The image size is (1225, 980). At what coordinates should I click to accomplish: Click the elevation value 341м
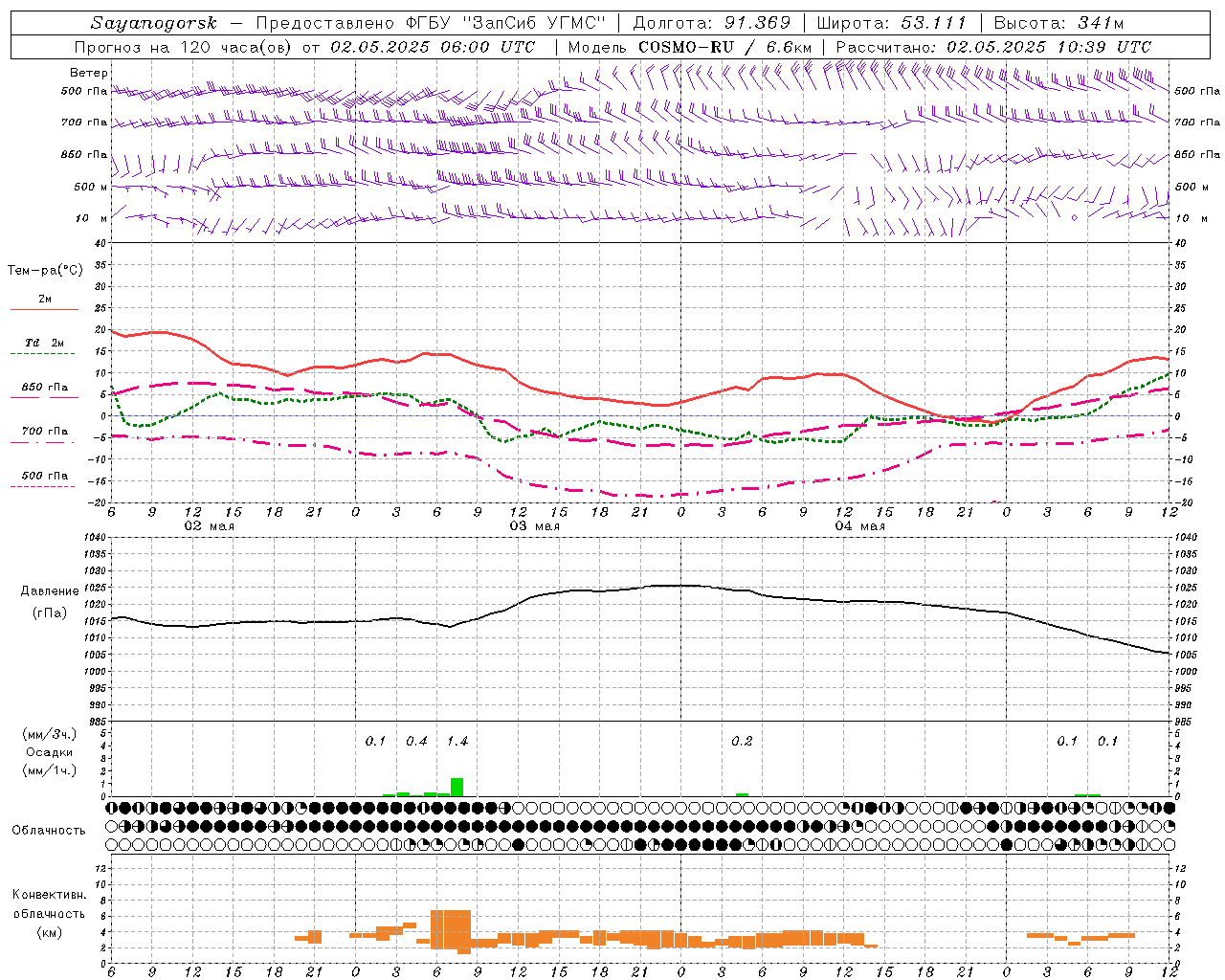click(1099, 23)
